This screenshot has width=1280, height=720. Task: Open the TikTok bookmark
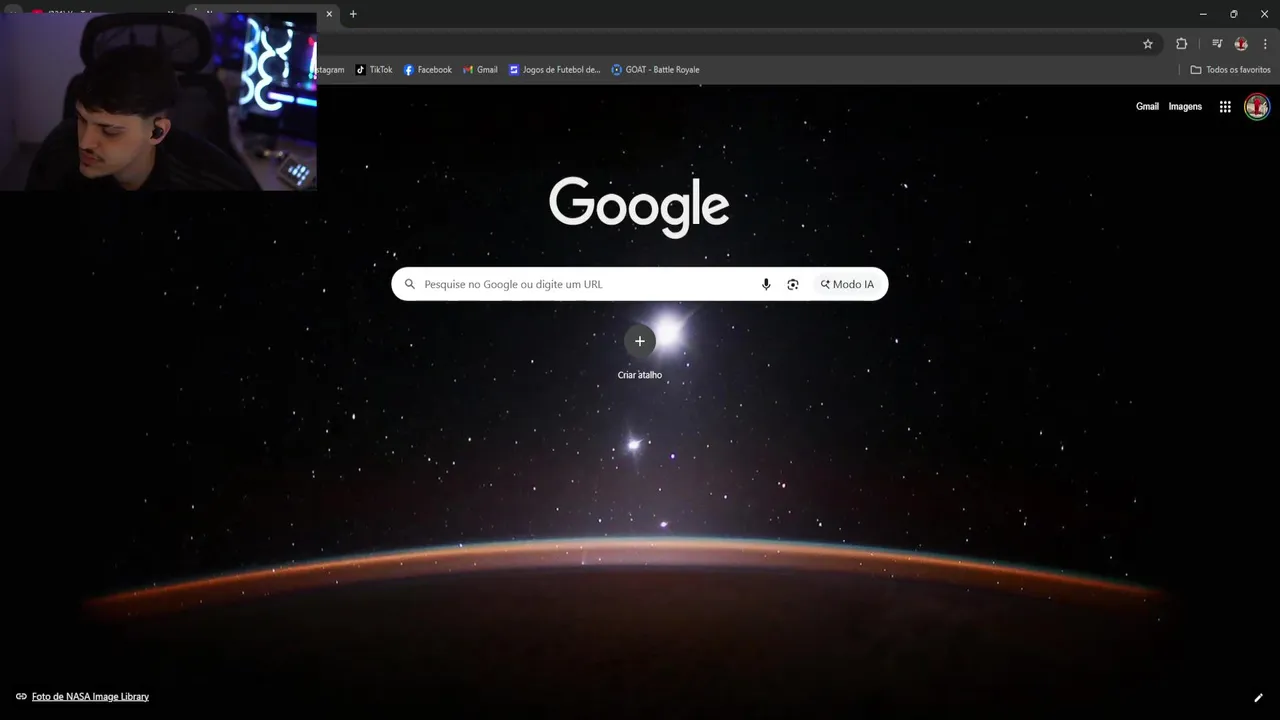(x=374, y=70)
